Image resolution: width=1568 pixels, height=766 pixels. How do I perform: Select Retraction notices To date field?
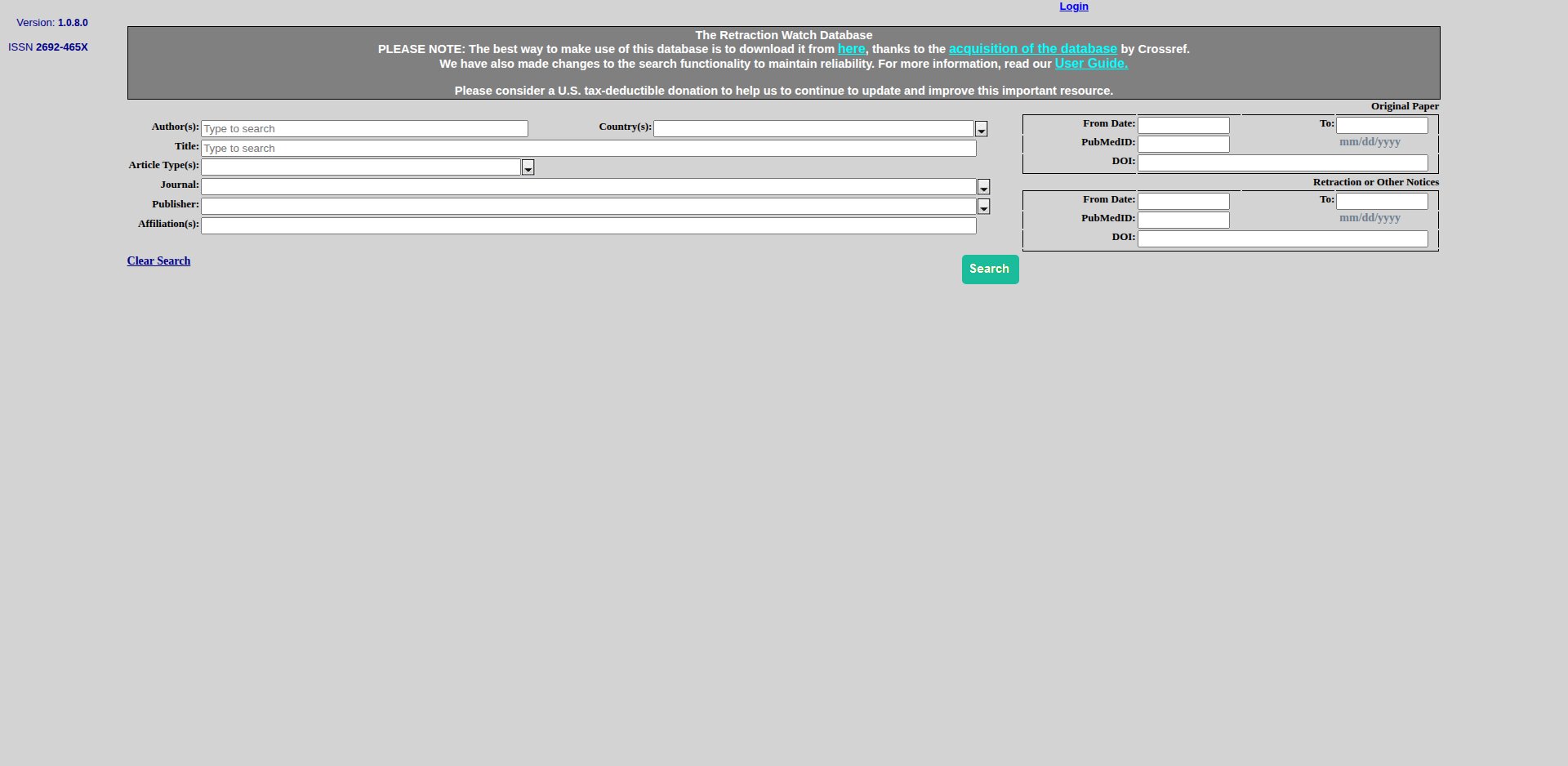tap(1382, 201)
